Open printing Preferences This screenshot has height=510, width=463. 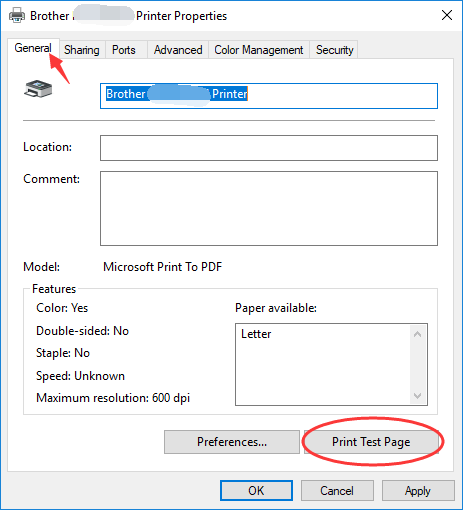click(x=232, y=442)
